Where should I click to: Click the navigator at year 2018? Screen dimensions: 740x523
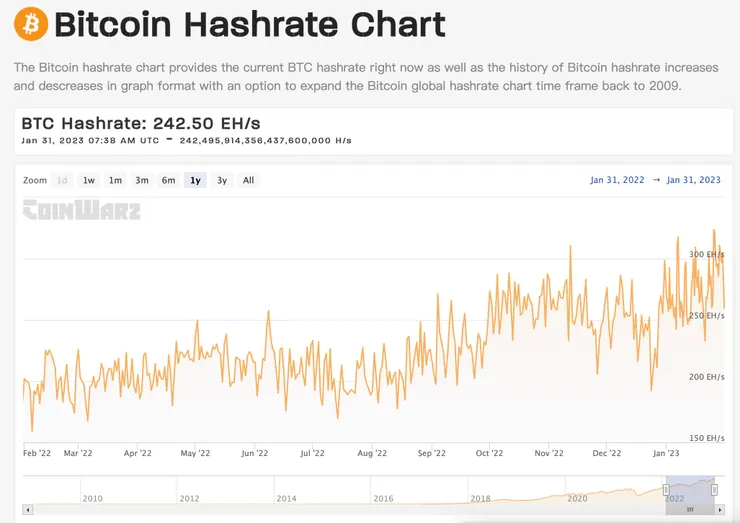click(x=481, y=497)
